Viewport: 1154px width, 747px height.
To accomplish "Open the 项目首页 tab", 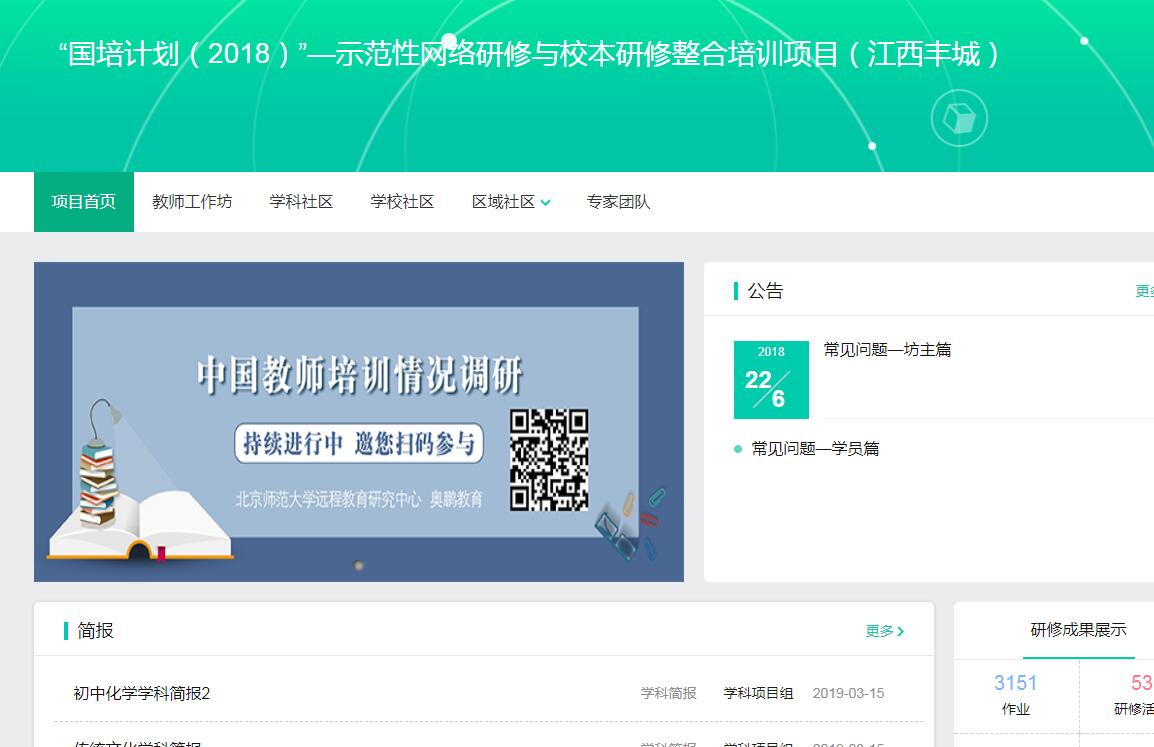I will point(84,202).
